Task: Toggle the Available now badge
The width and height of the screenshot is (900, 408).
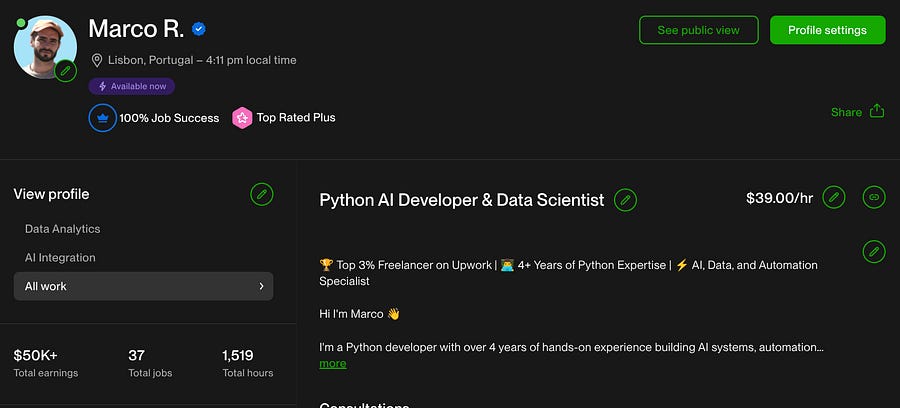Action: [x=131, y=86]
